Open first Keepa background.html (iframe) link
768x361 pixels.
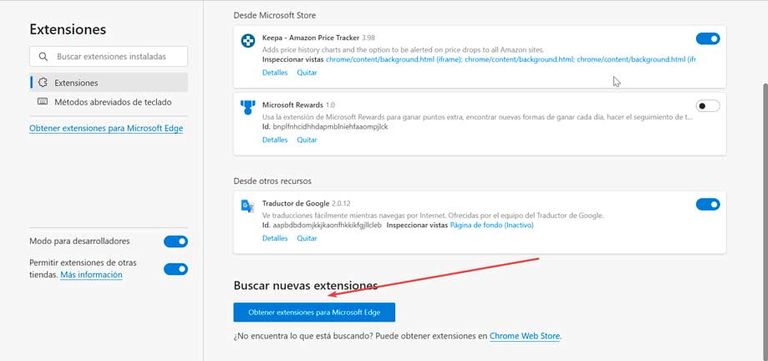pos(394,59)
